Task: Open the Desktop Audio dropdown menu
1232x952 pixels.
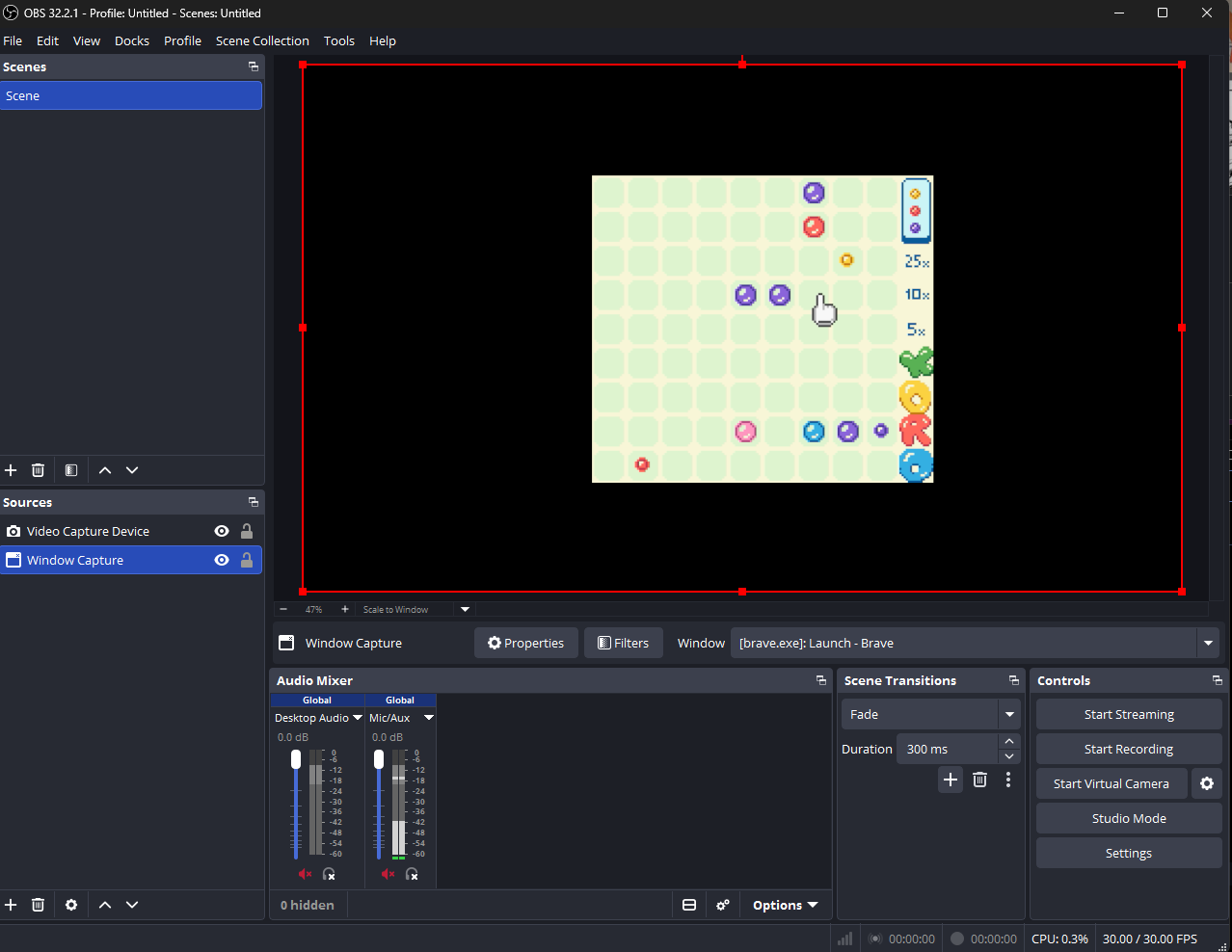Action: click(x=358, y=718)
